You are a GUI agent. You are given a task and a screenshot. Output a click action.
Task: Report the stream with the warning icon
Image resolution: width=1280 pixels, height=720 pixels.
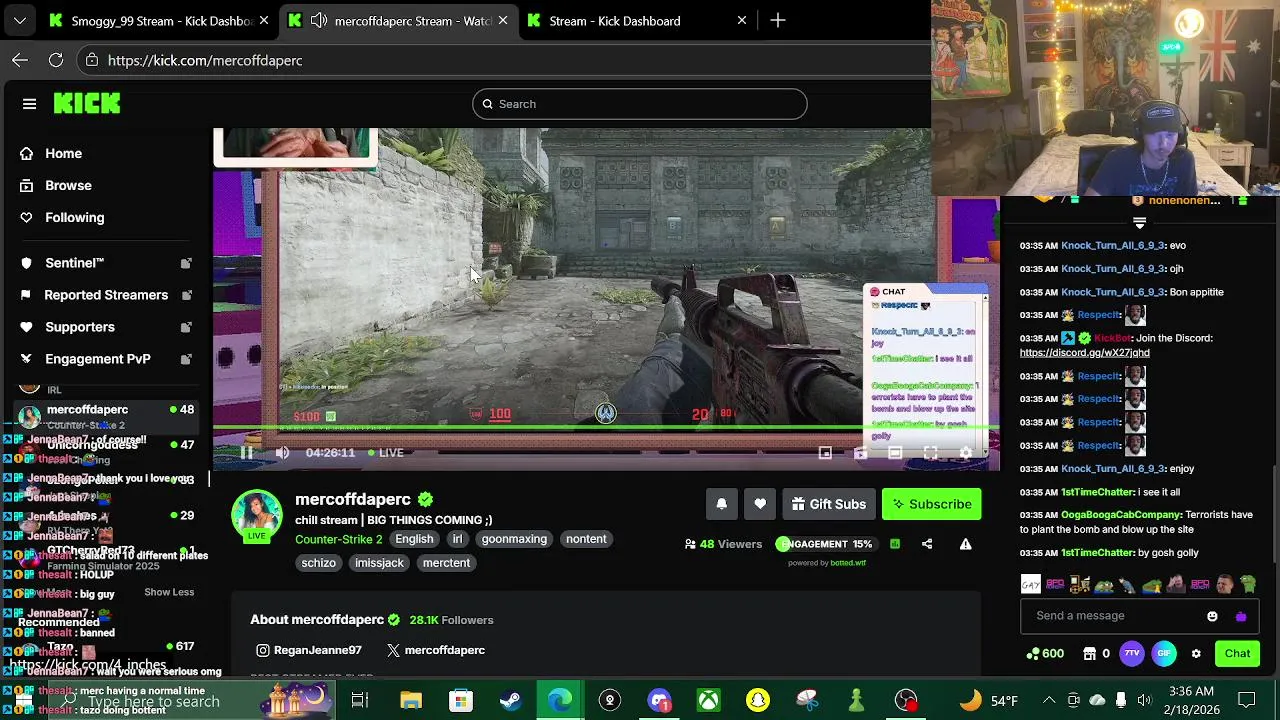pyautogui.click(x=965, y=544)
